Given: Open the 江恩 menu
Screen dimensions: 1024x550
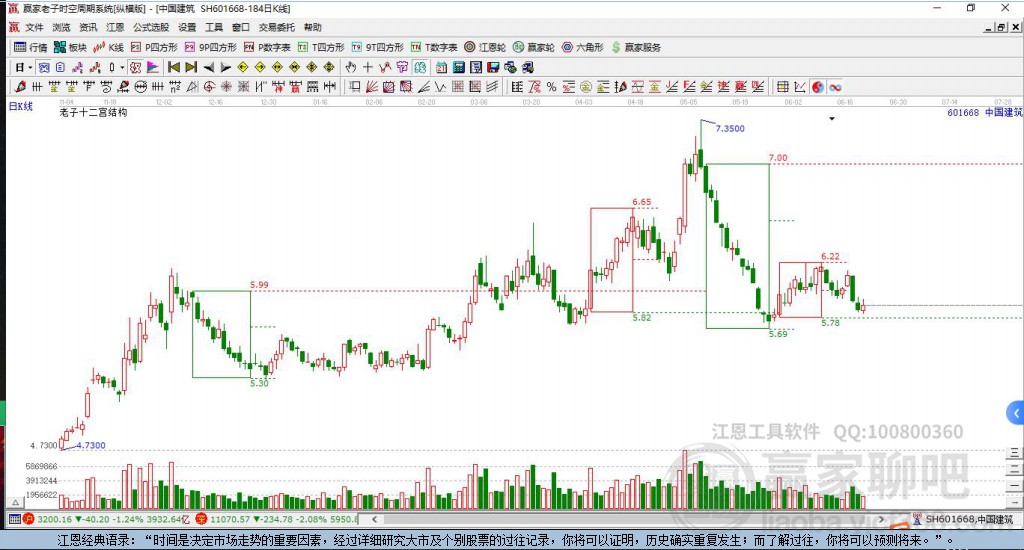Looking at the screenshot, I should [115, 27].
